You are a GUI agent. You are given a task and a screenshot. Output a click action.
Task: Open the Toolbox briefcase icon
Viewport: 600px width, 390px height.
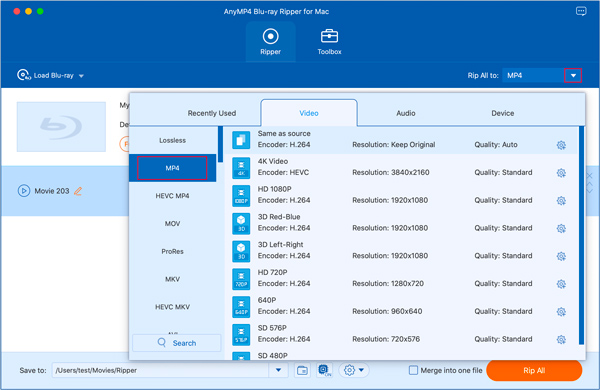pyautogui.click(x=329, y=36)
